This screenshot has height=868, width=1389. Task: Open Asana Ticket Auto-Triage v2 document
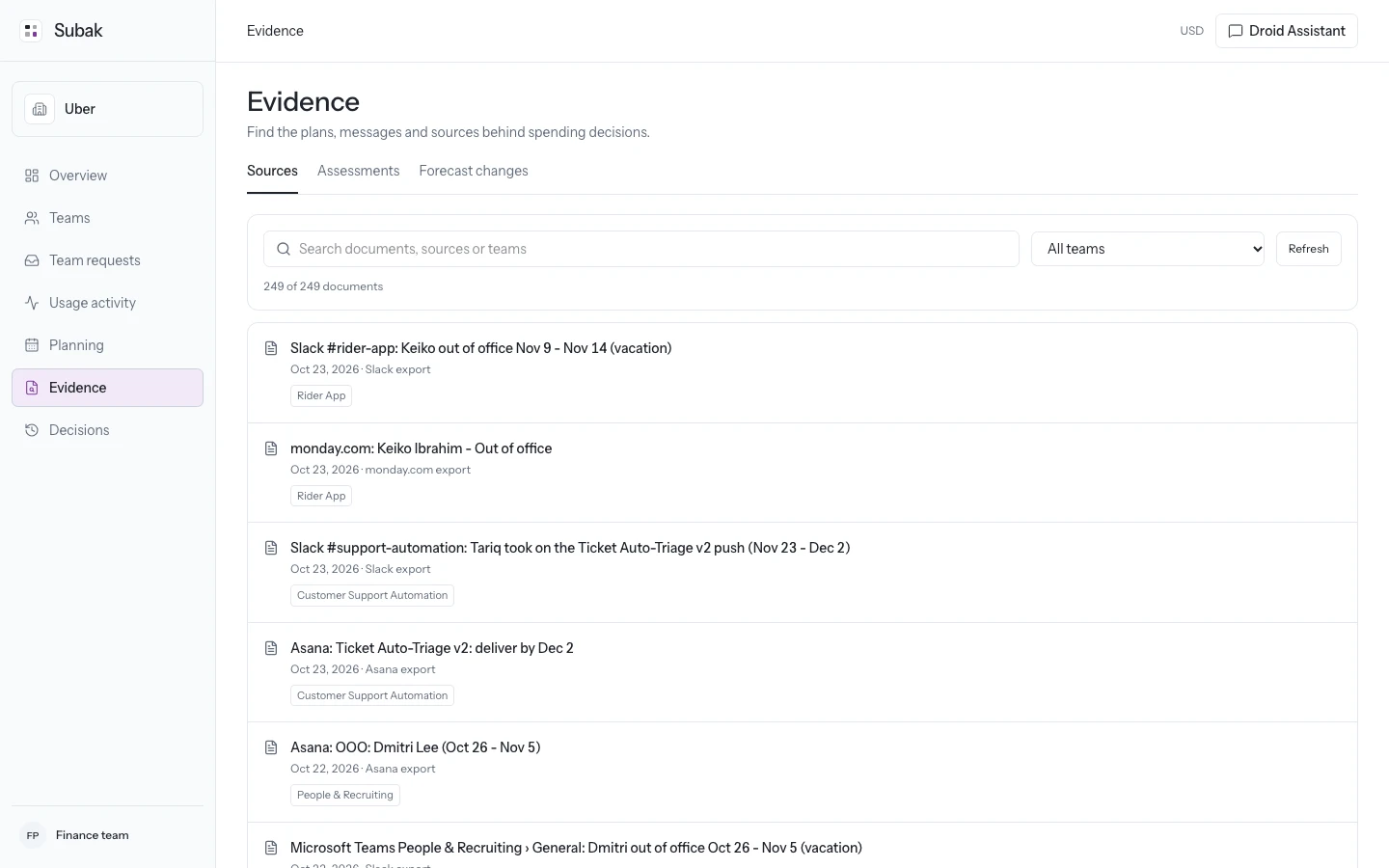click(432, 648)
